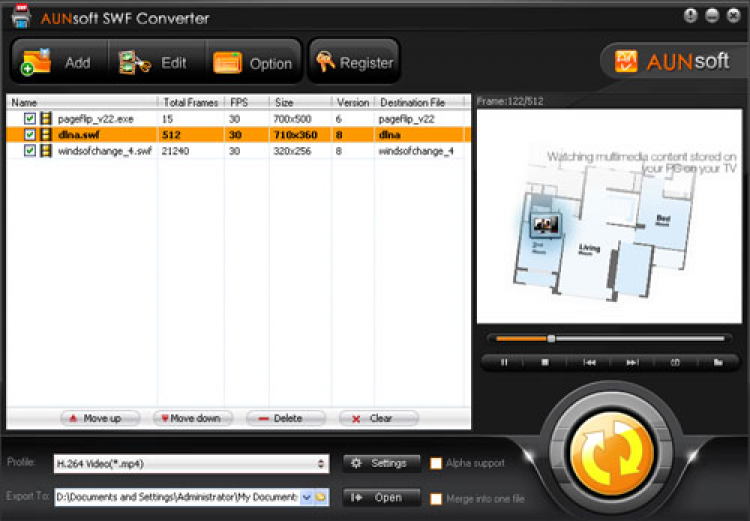Open the snapshot folder icon in player

coord(718,363)
